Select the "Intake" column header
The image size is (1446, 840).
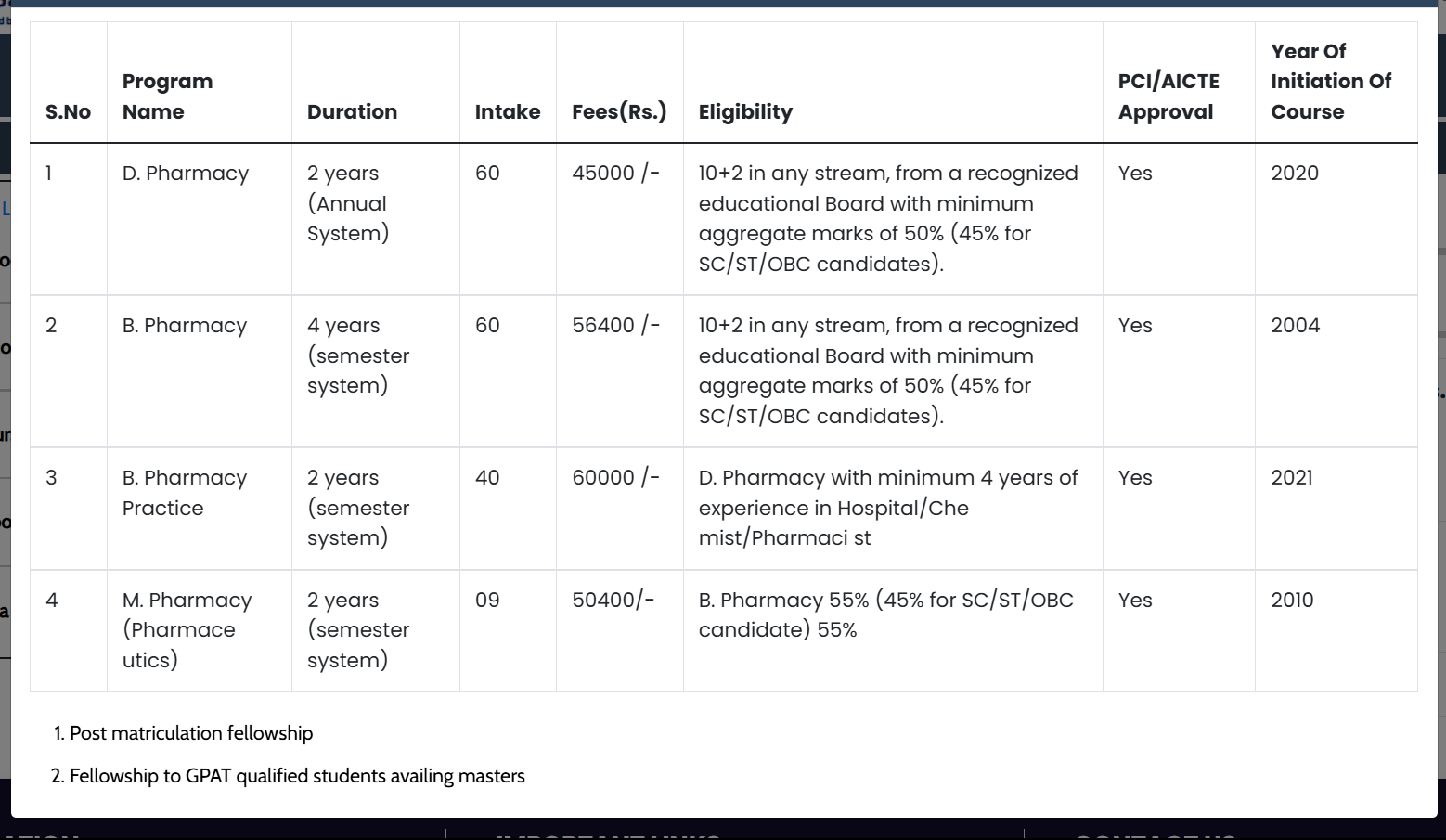507,112
